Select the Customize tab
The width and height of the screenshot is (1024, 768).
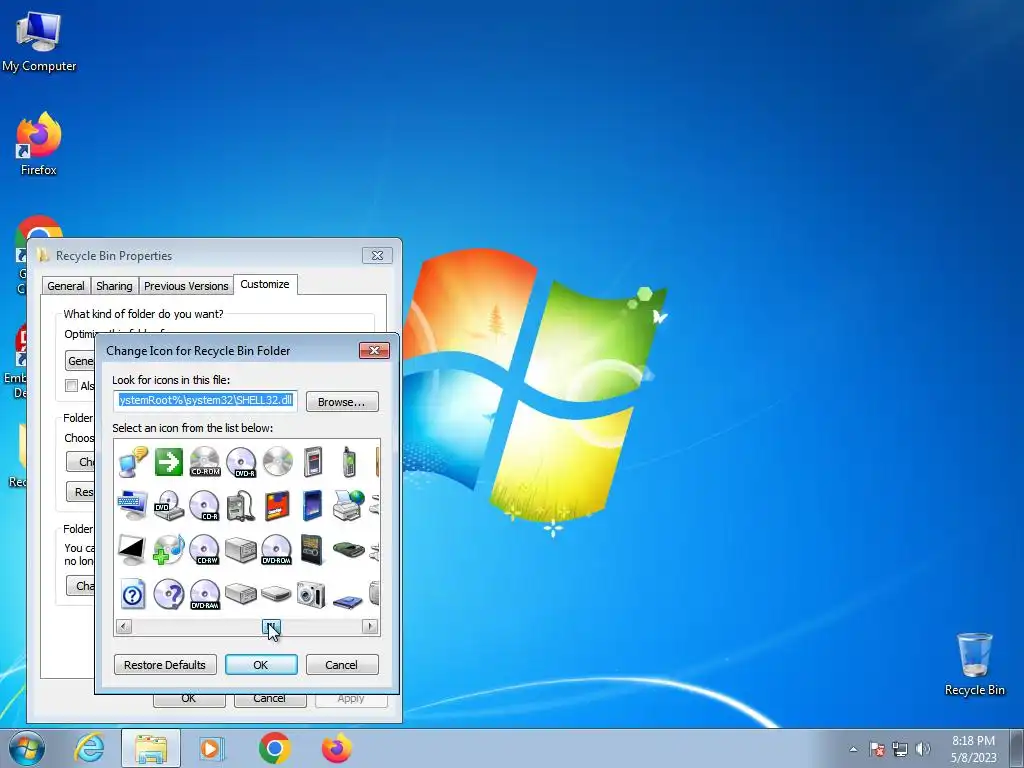pos(264,284)
